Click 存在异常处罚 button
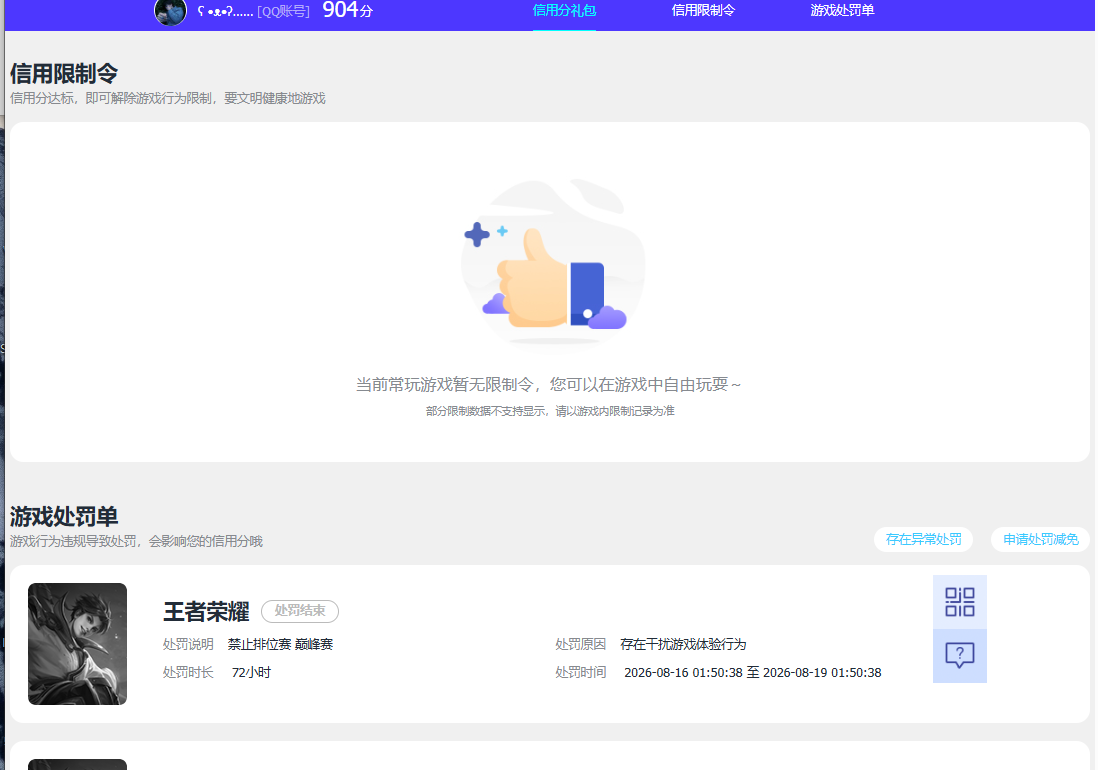 coord(923,539)
